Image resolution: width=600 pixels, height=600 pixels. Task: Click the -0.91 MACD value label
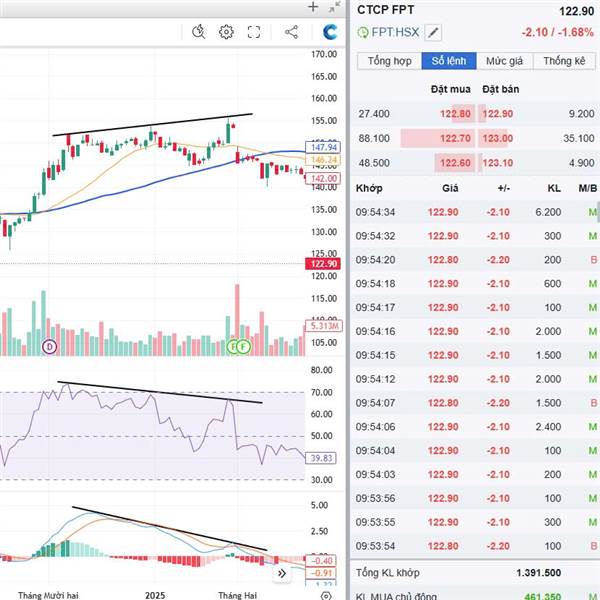[321, 573]
